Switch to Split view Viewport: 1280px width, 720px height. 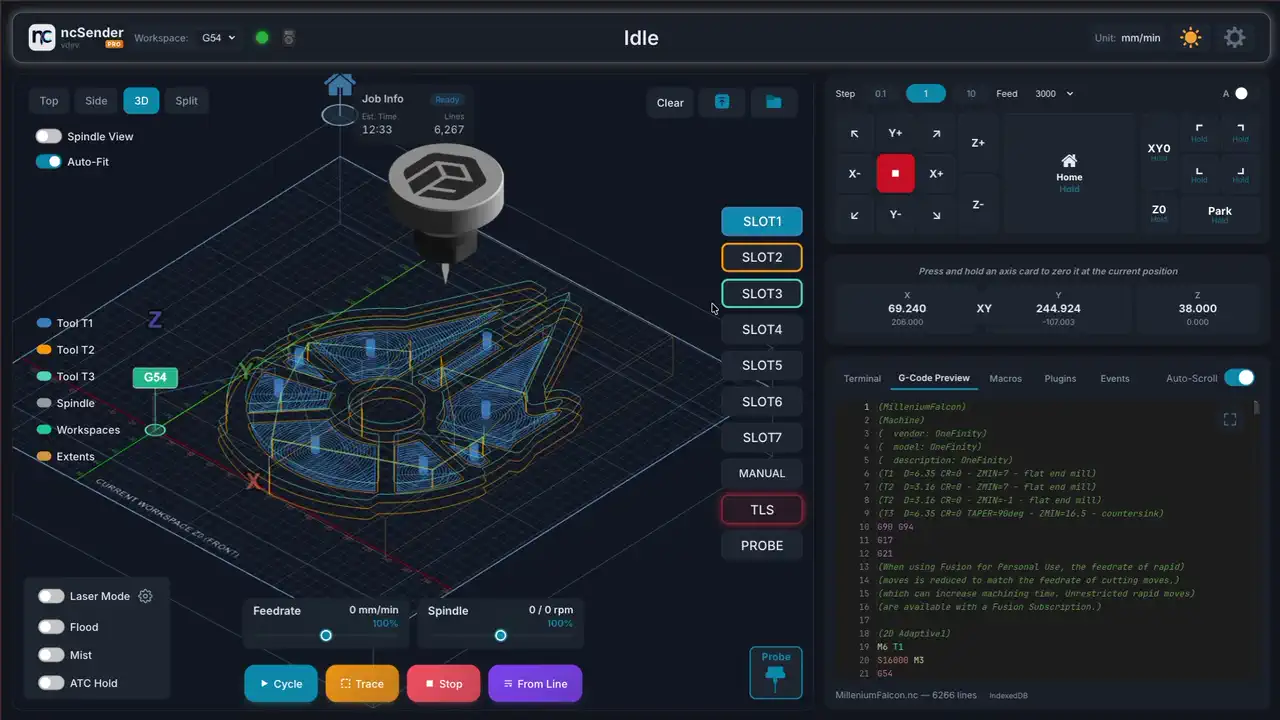(187, 101)
